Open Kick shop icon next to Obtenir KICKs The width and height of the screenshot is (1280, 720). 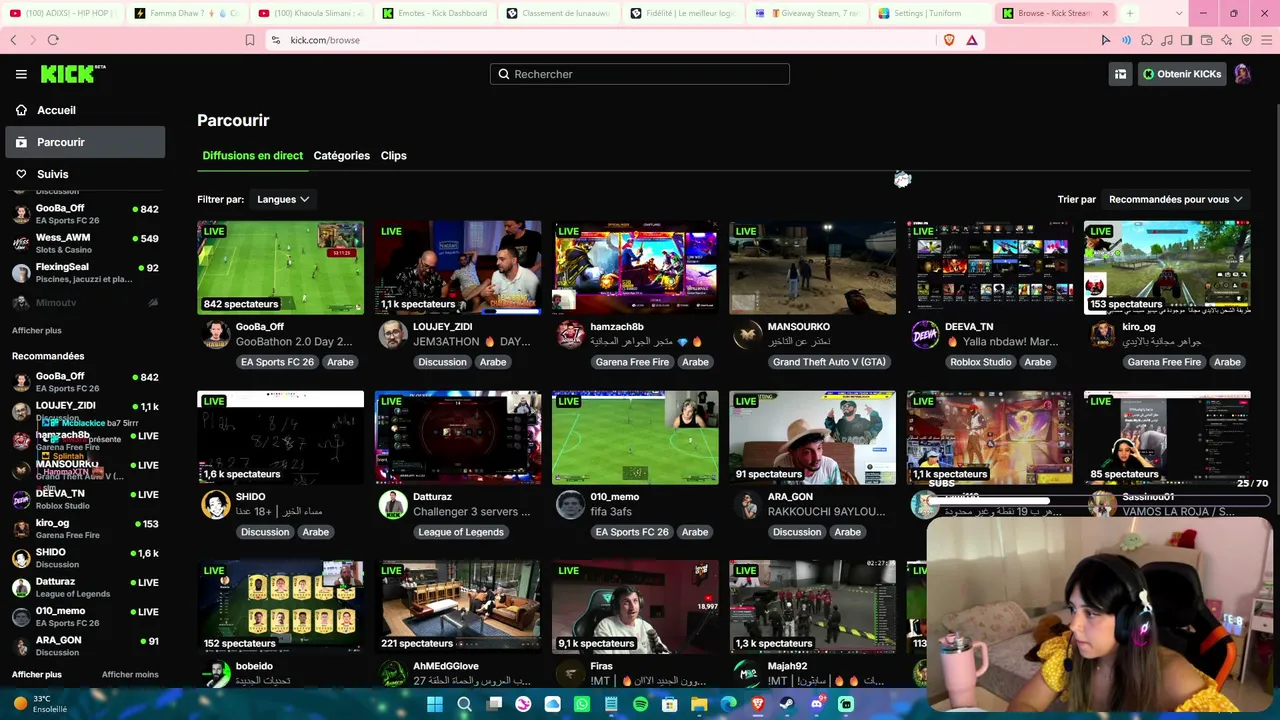1120,74
